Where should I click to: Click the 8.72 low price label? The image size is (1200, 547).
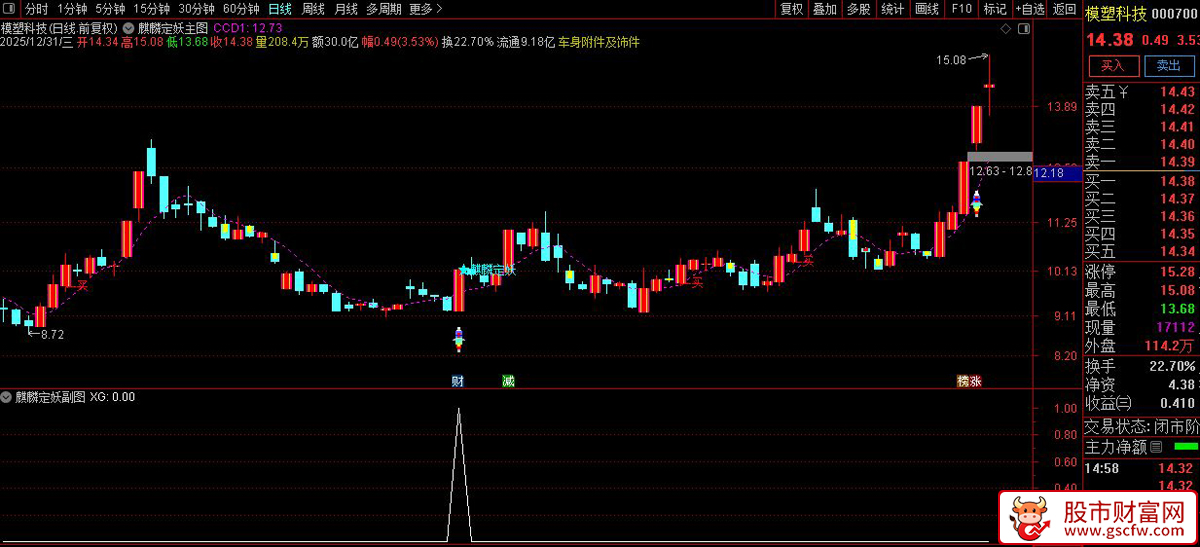(52, 334)
